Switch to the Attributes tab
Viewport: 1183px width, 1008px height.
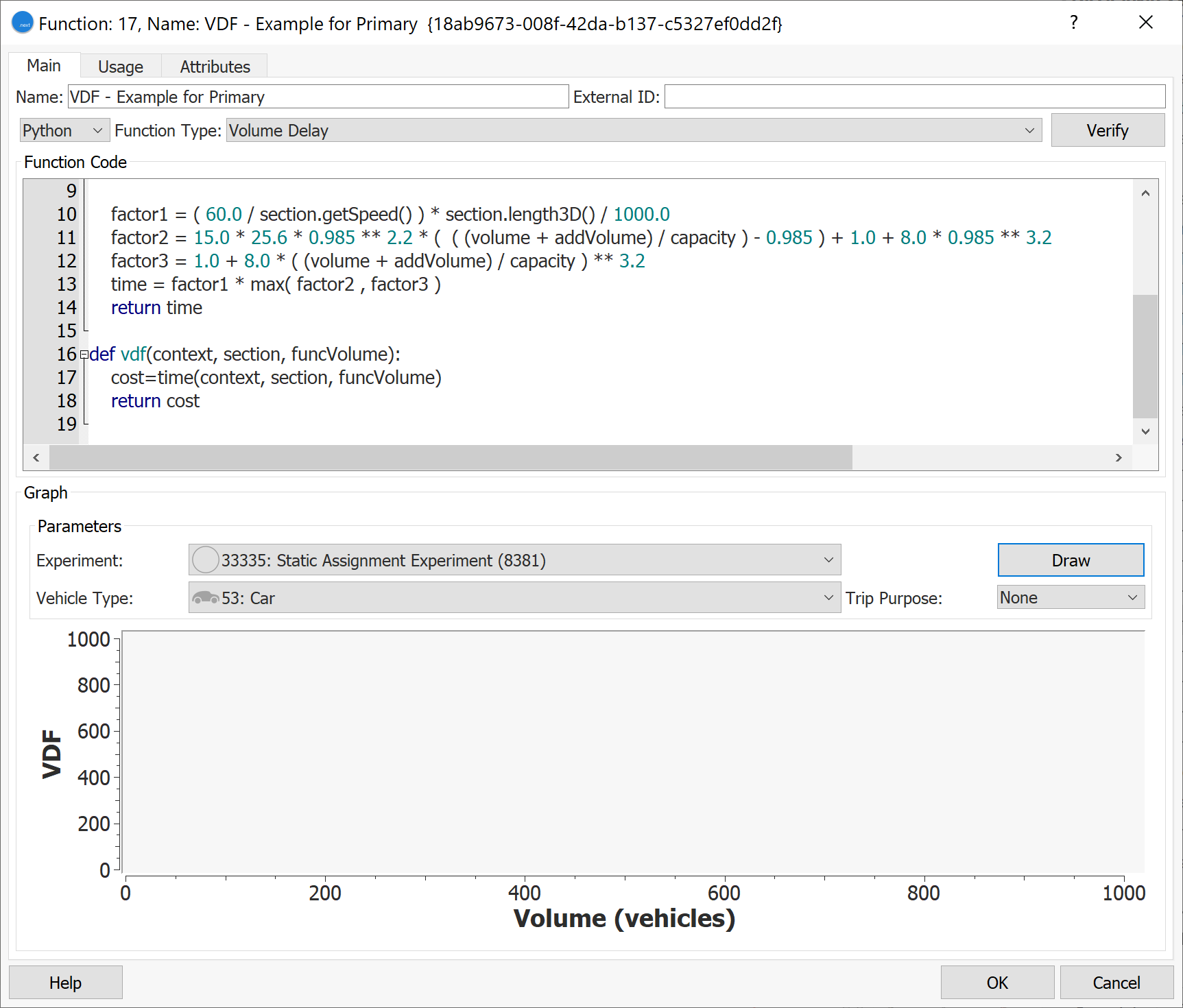tap(215, 67)
